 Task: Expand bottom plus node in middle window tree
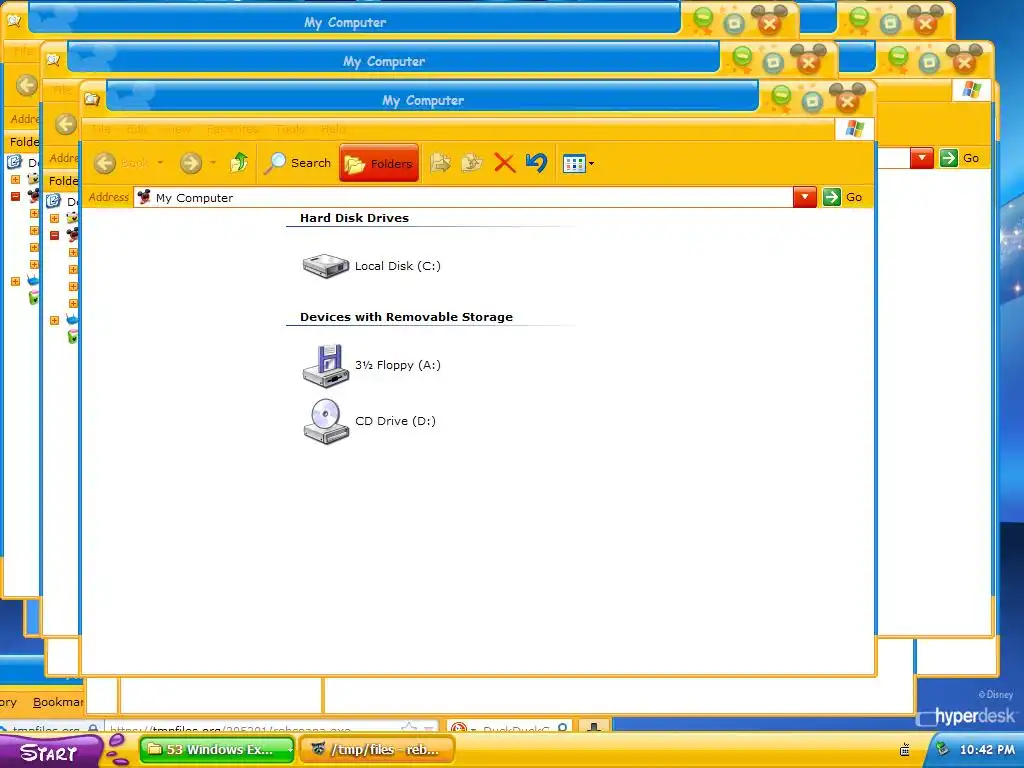55,321
